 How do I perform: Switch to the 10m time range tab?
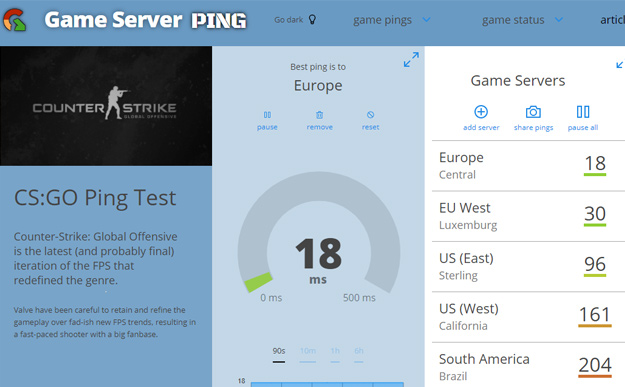coord(308,354)
